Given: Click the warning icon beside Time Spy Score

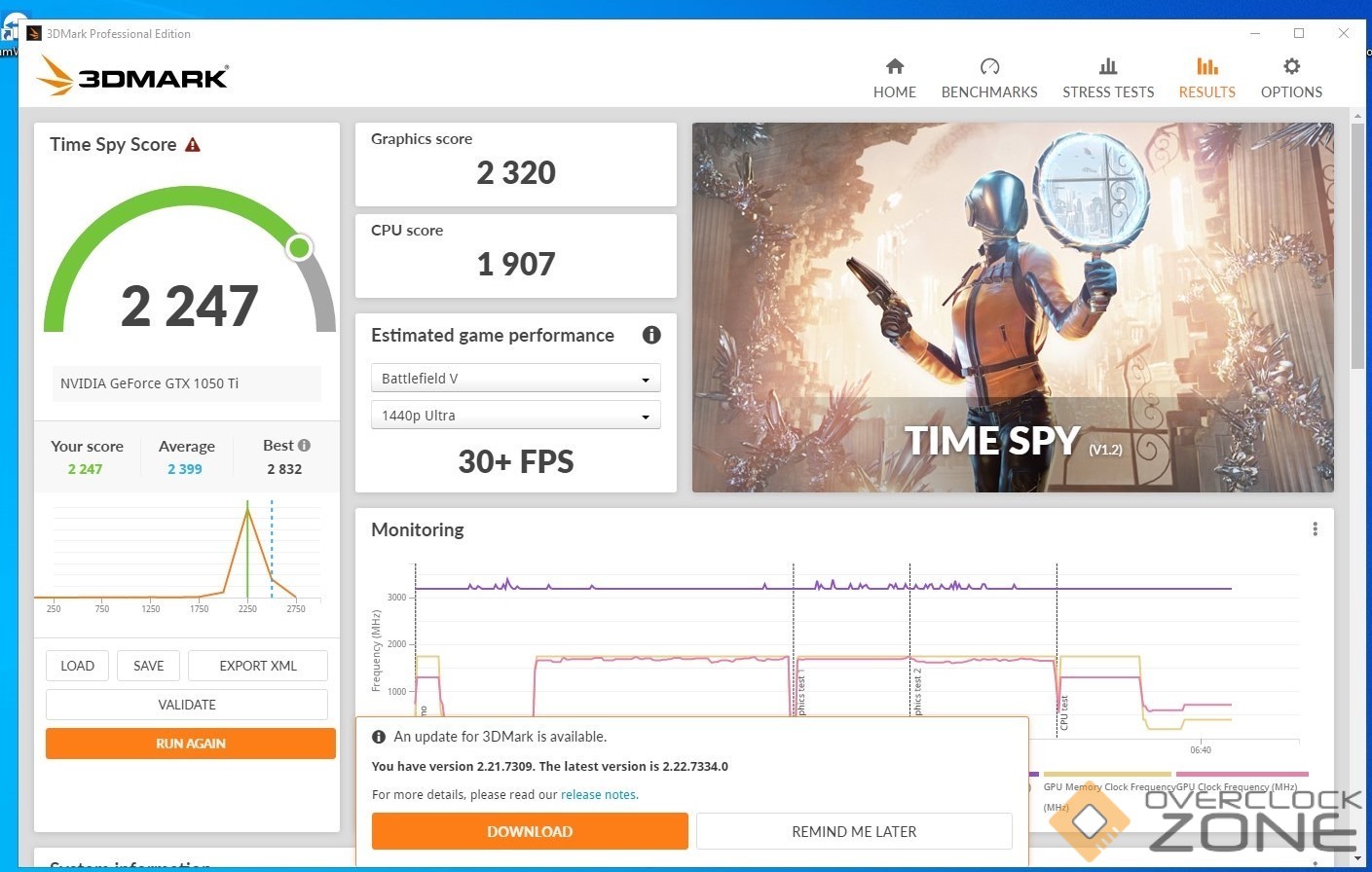Looking at the screenshot, I should click(193, 145).
